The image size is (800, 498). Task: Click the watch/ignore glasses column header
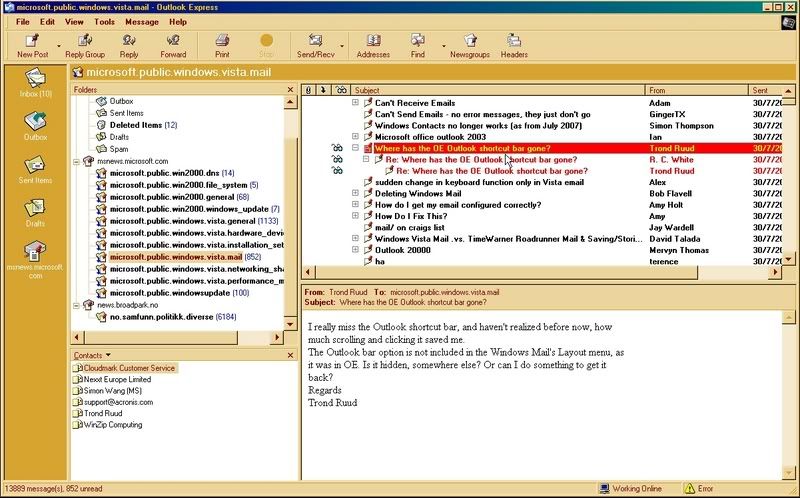click(x=341, y=90)
